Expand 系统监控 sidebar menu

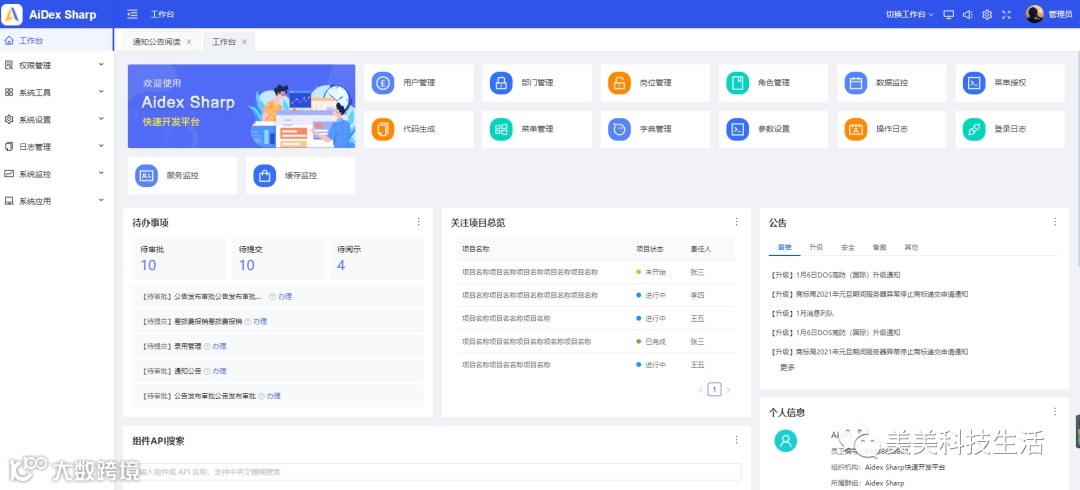pyautogui.click(x=56, y=174)
